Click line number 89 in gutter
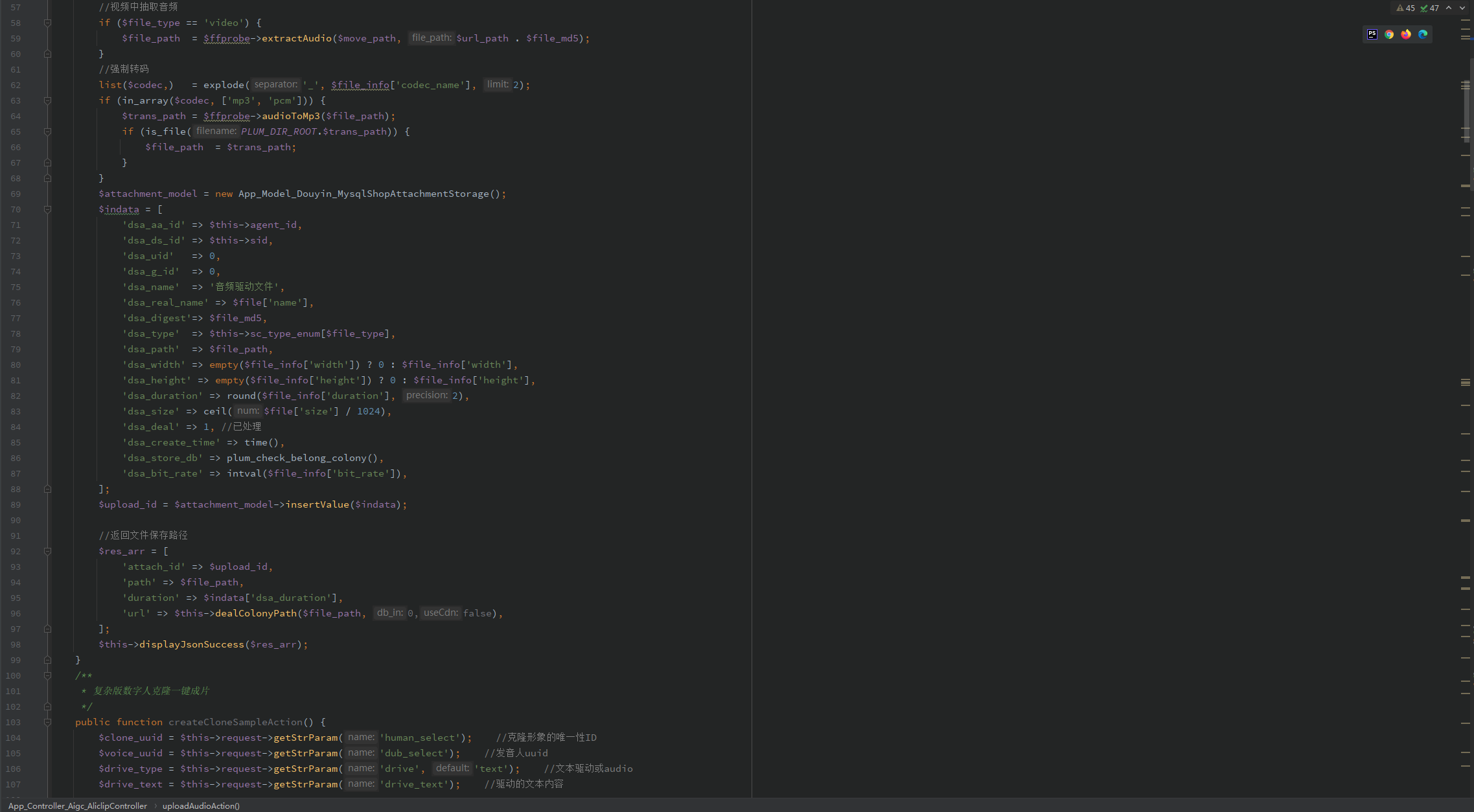This screenshot has width=1474, height=812. 16,504
